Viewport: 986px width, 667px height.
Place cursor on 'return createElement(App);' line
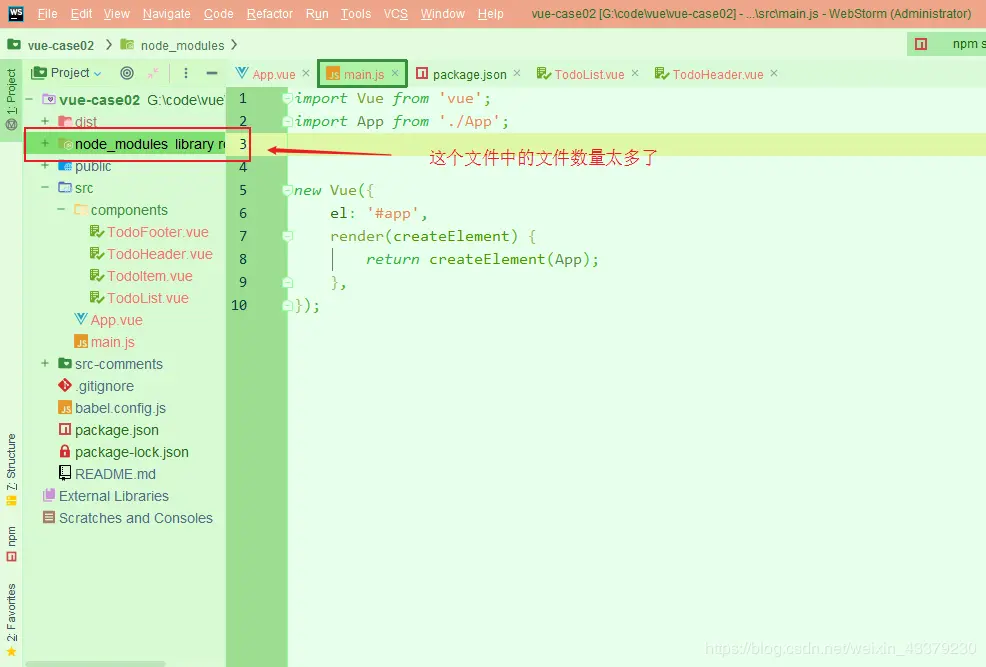(x=482, y=259)
